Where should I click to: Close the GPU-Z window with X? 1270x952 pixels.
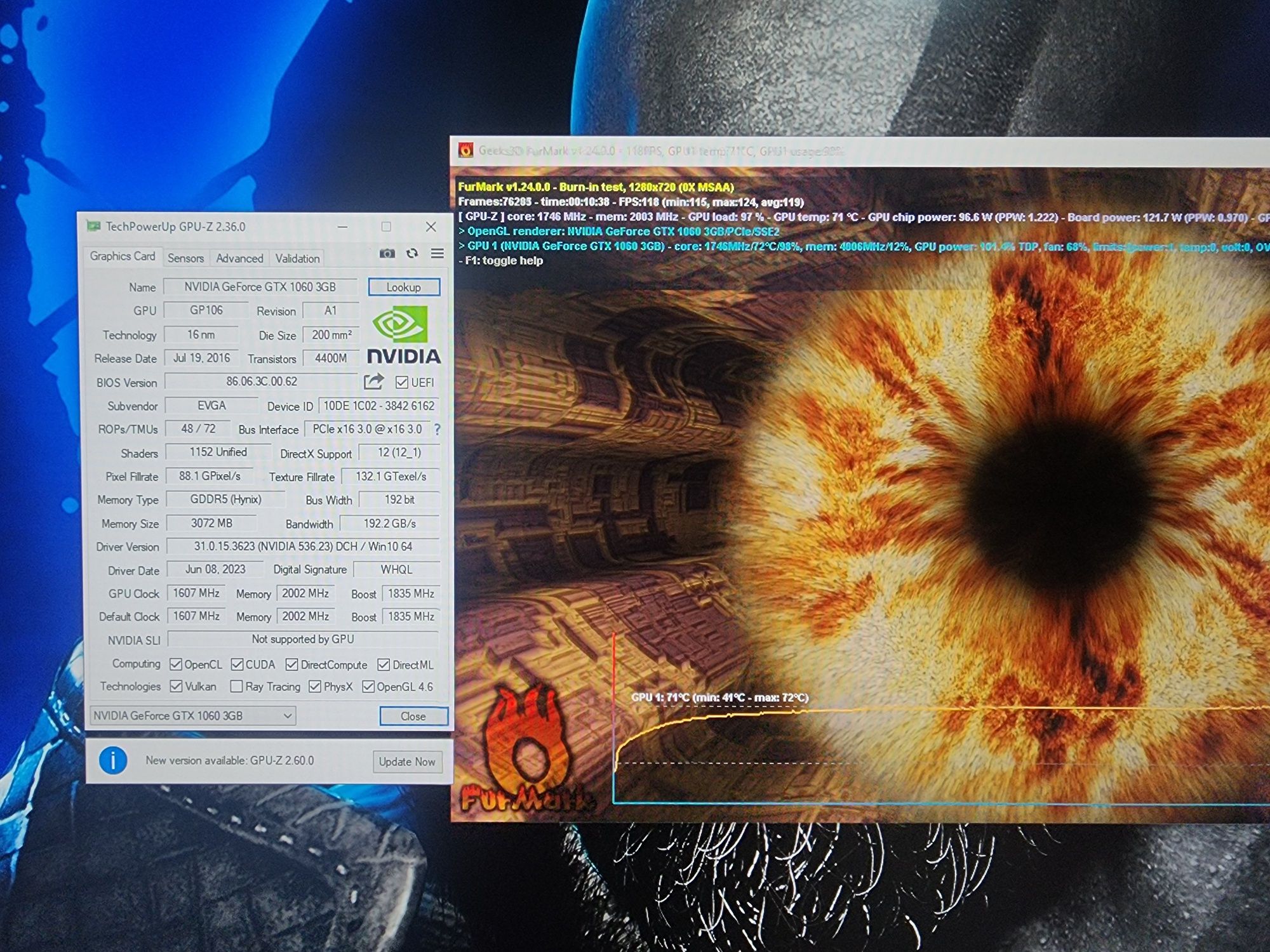(431, 227)
